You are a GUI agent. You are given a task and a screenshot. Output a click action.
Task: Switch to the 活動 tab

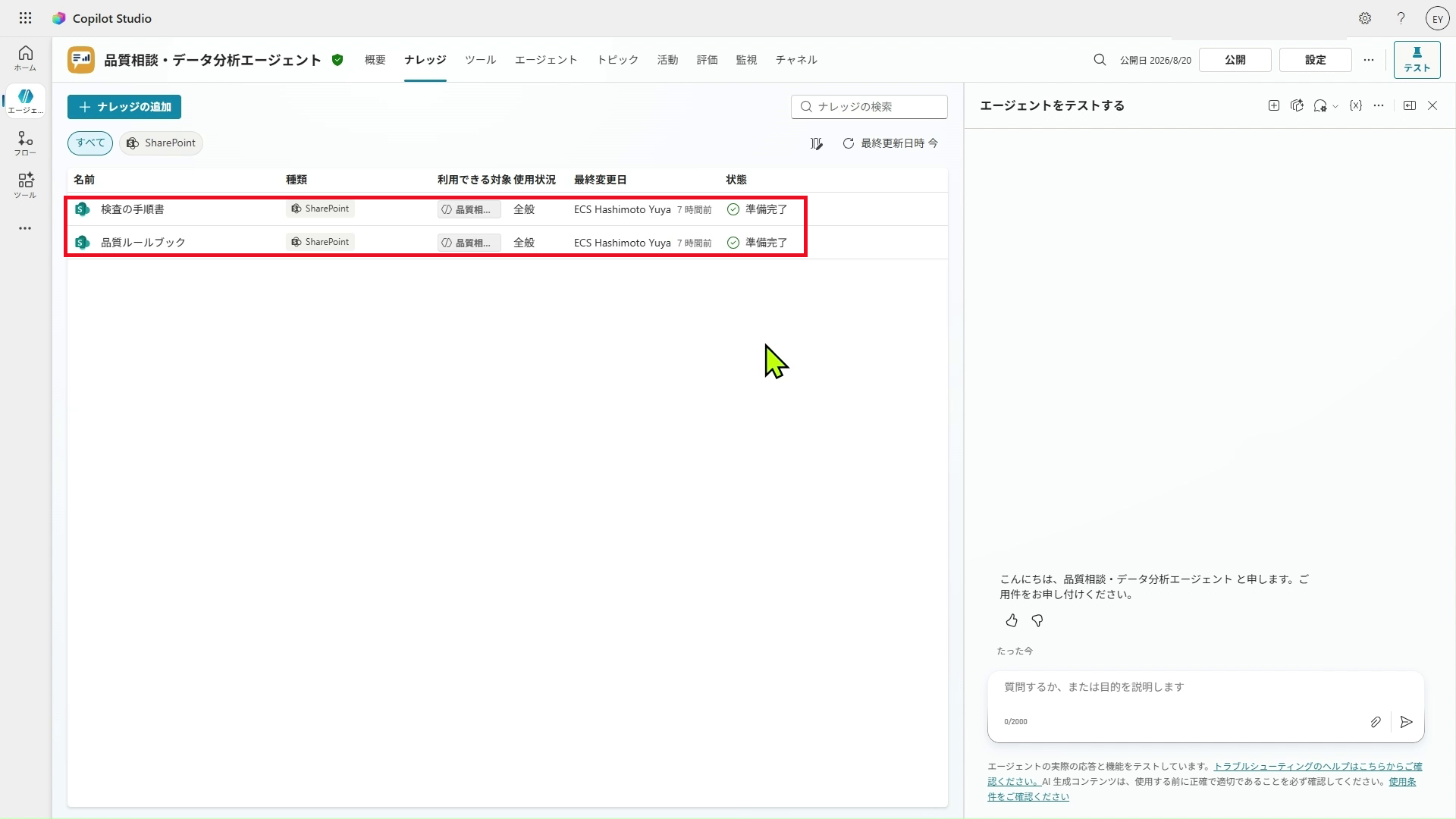[x=668, y=60]
